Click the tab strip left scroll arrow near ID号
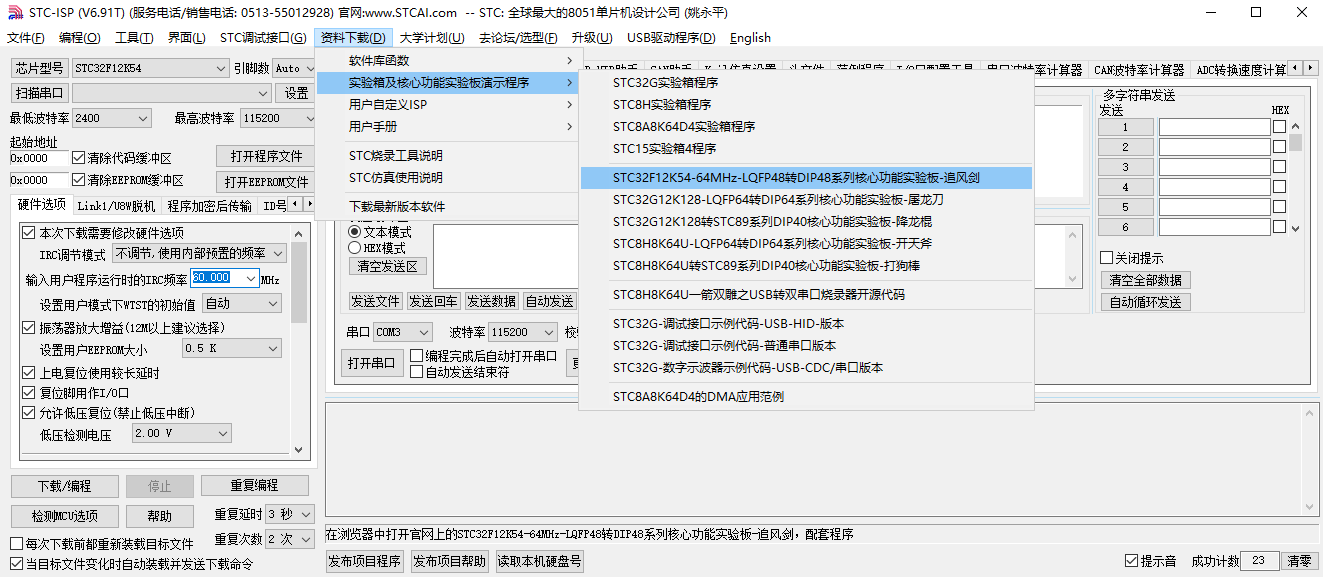 coord(294,205)
